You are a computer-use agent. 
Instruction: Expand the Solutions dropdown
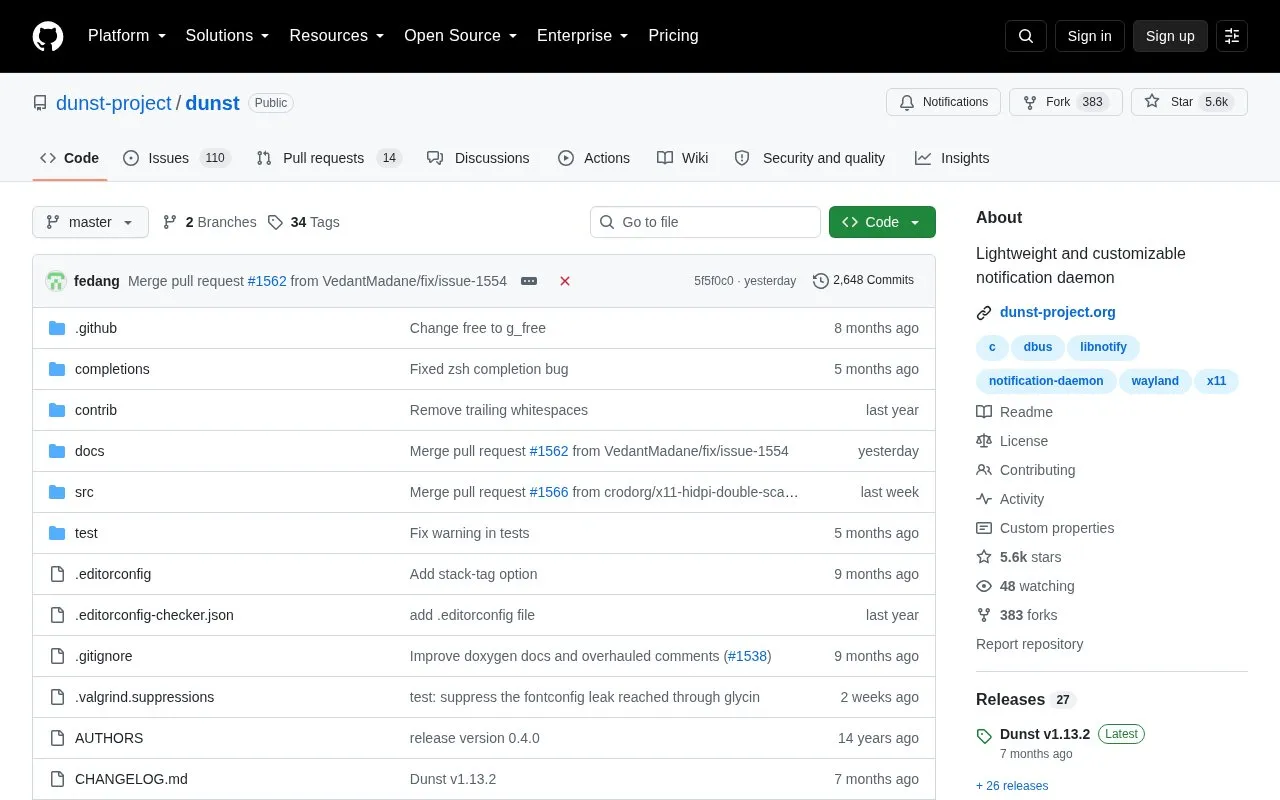(228, 36)
